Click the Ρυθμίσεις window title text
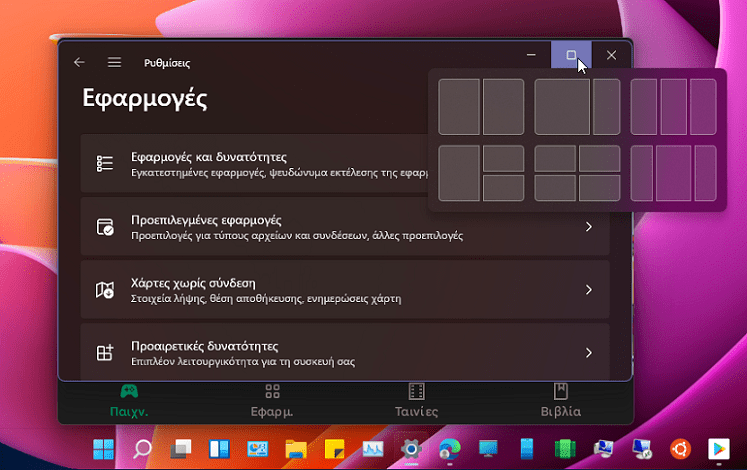747x470 pixels. (167, 63)
